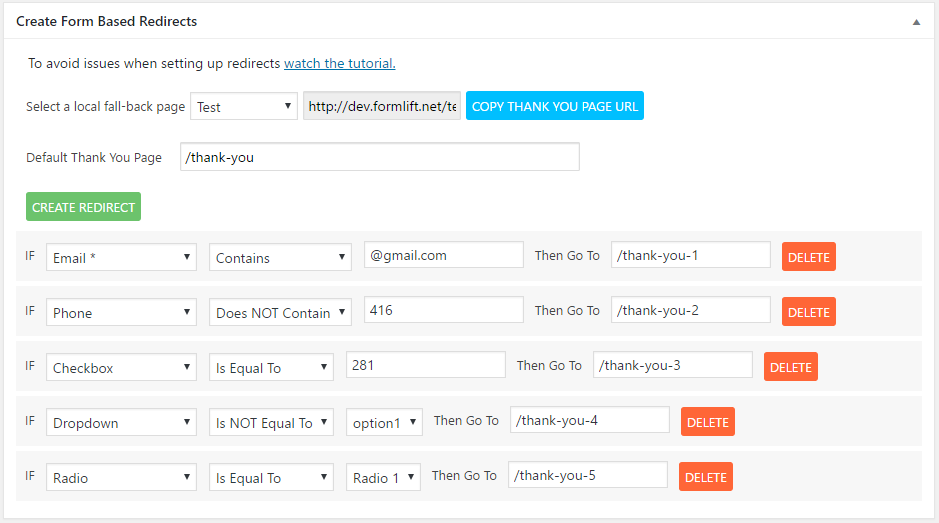Open the local fall-back page dropdown
939x523 pixels.
244,106
